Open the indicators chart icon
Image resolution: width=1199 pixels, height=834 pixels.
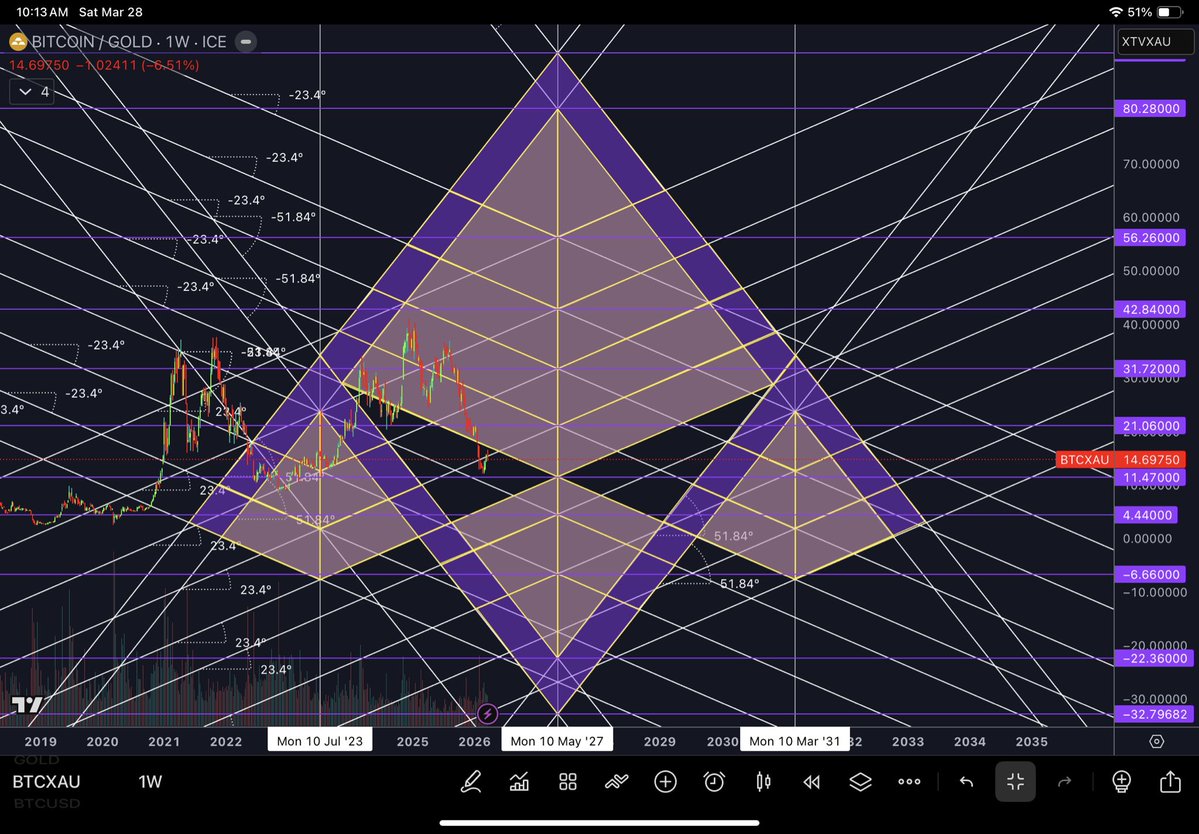coord(519,781)
